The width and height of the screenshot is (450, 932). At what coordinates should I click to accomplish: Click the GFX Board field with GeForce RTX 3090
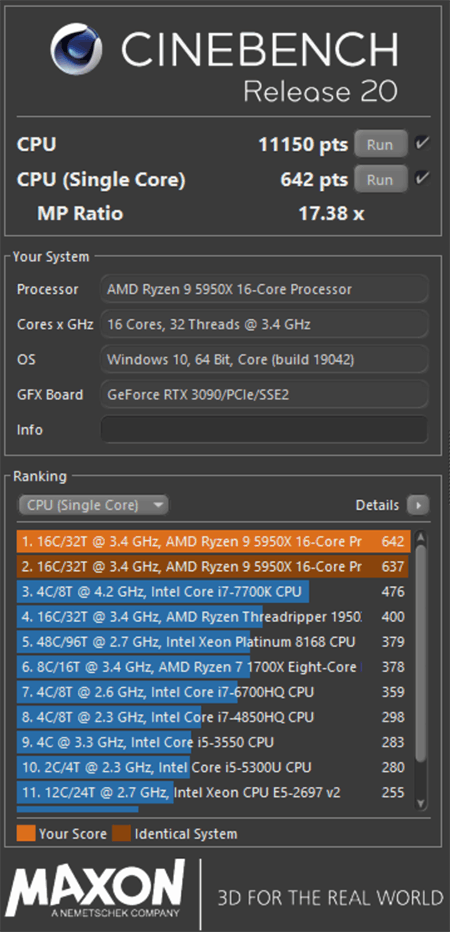click(265, 395)
